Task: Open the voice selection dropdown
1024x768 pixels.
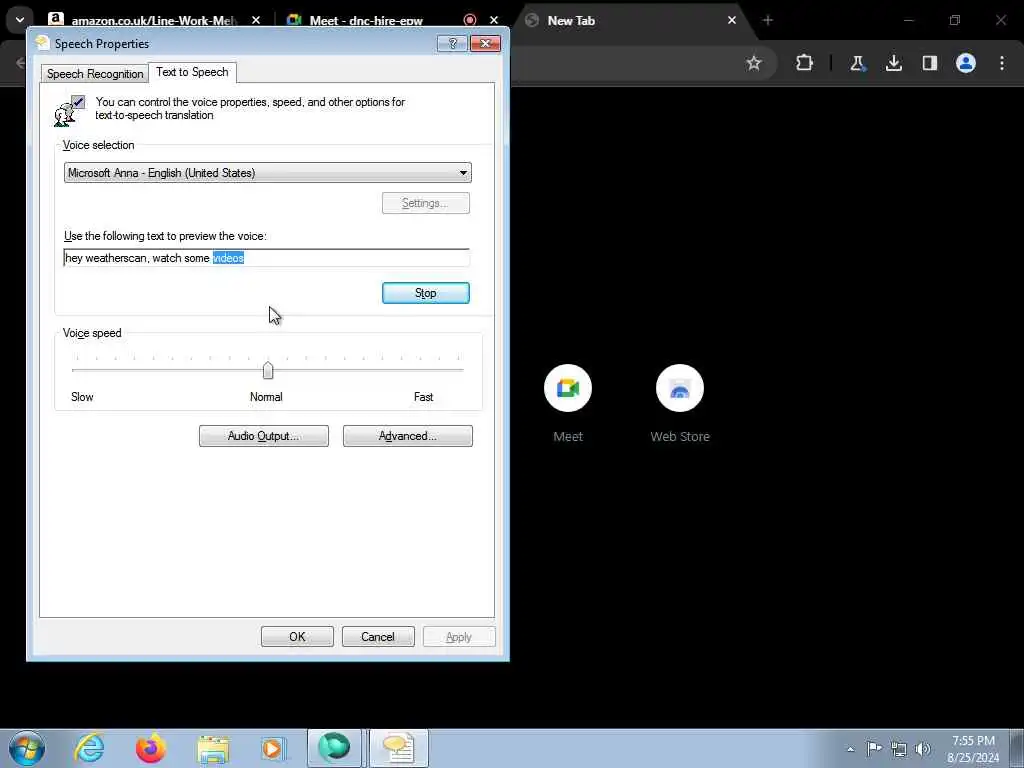Action: coord(267,172)
